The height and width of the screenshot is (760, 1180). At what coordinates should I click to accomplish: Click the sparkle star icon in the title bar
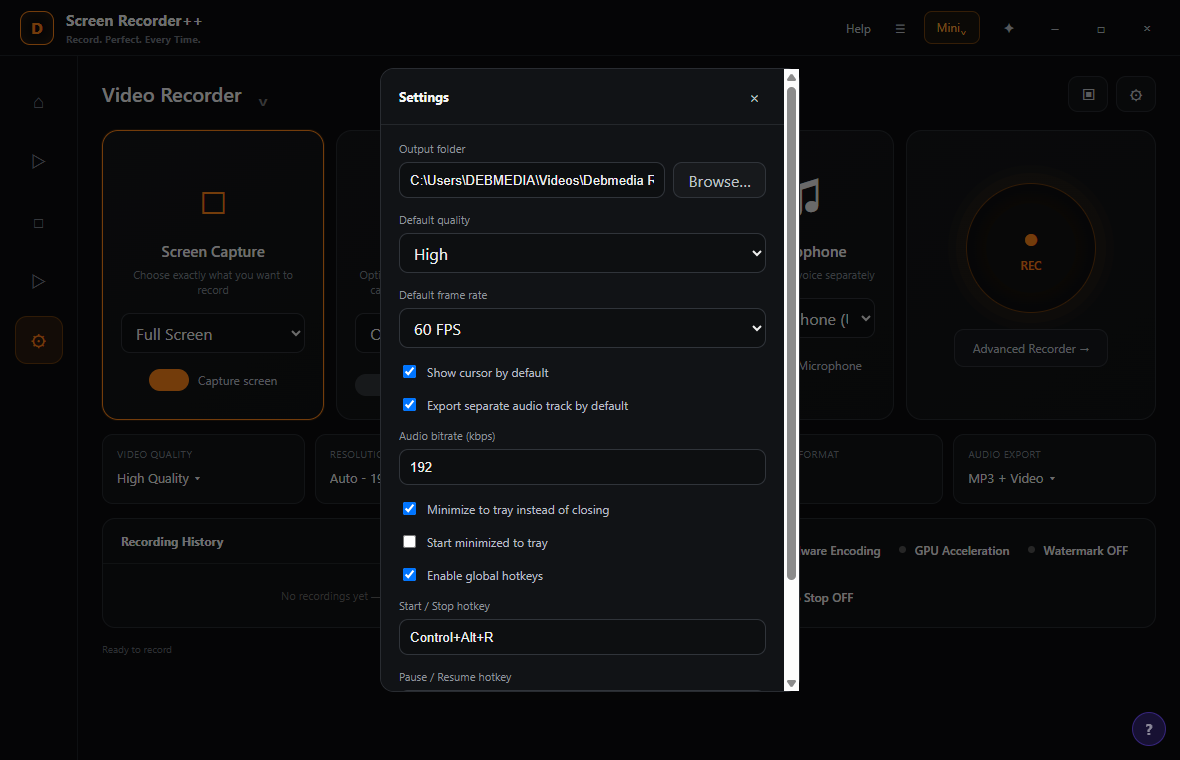click(1008, 28)
